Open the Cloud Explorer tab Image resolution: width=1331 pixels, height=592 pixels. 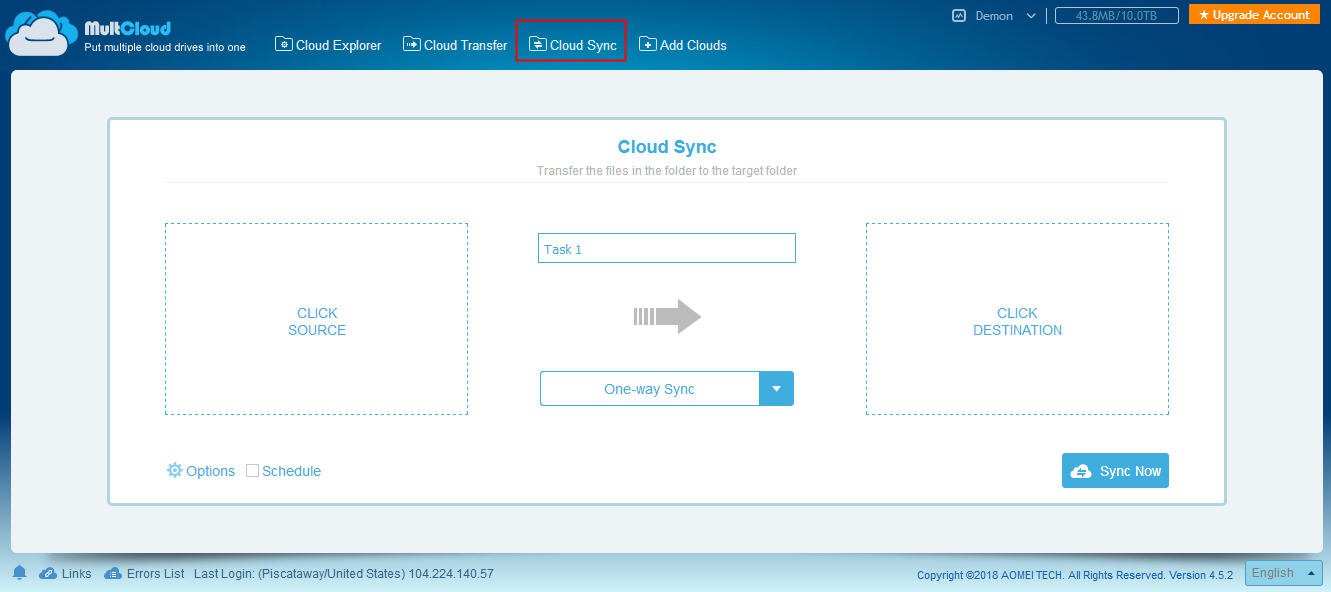pyautogui.click(x=328, y=45)
